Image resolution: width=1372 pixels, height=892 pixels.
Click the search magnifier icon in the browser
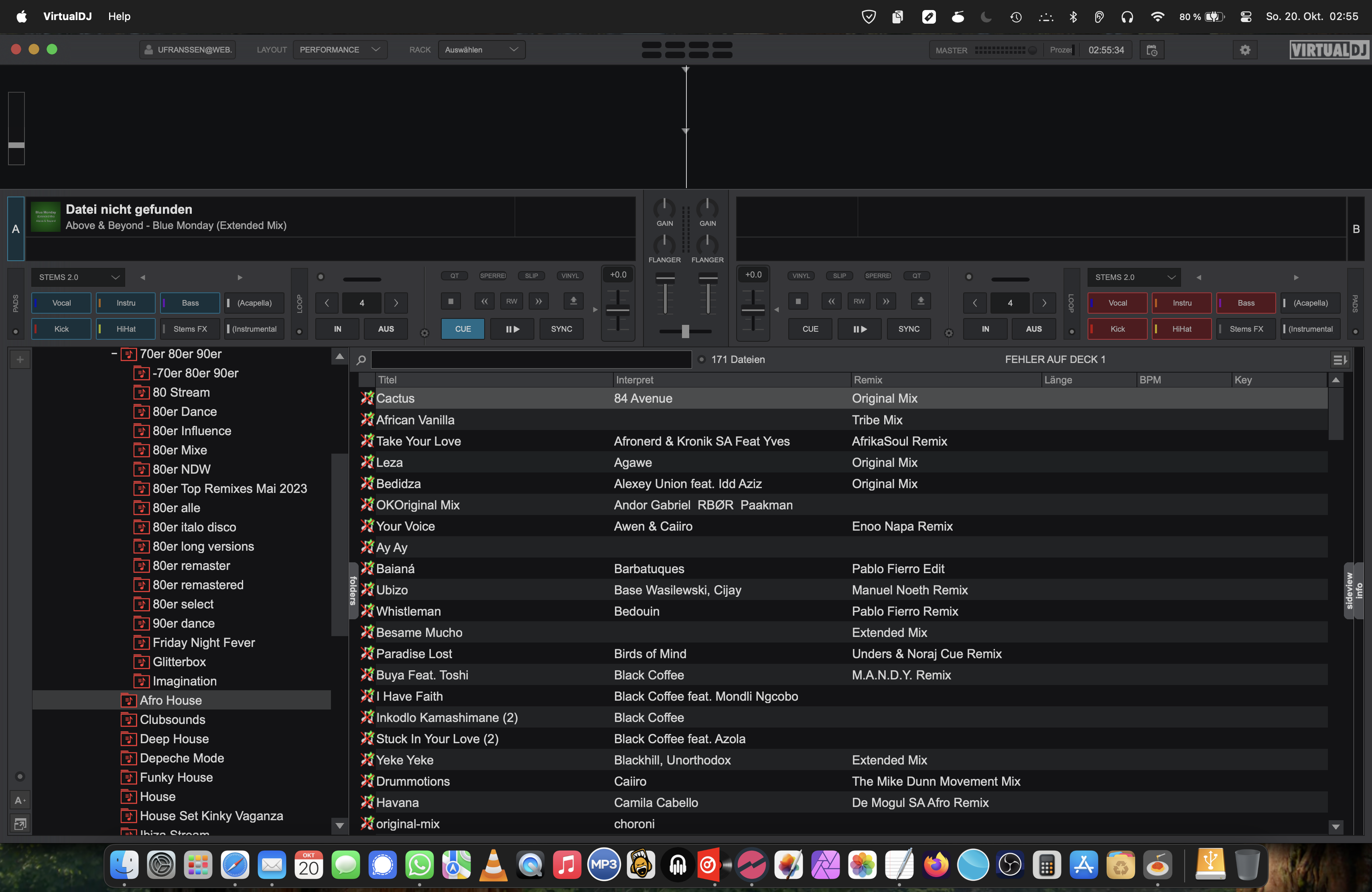361,359
